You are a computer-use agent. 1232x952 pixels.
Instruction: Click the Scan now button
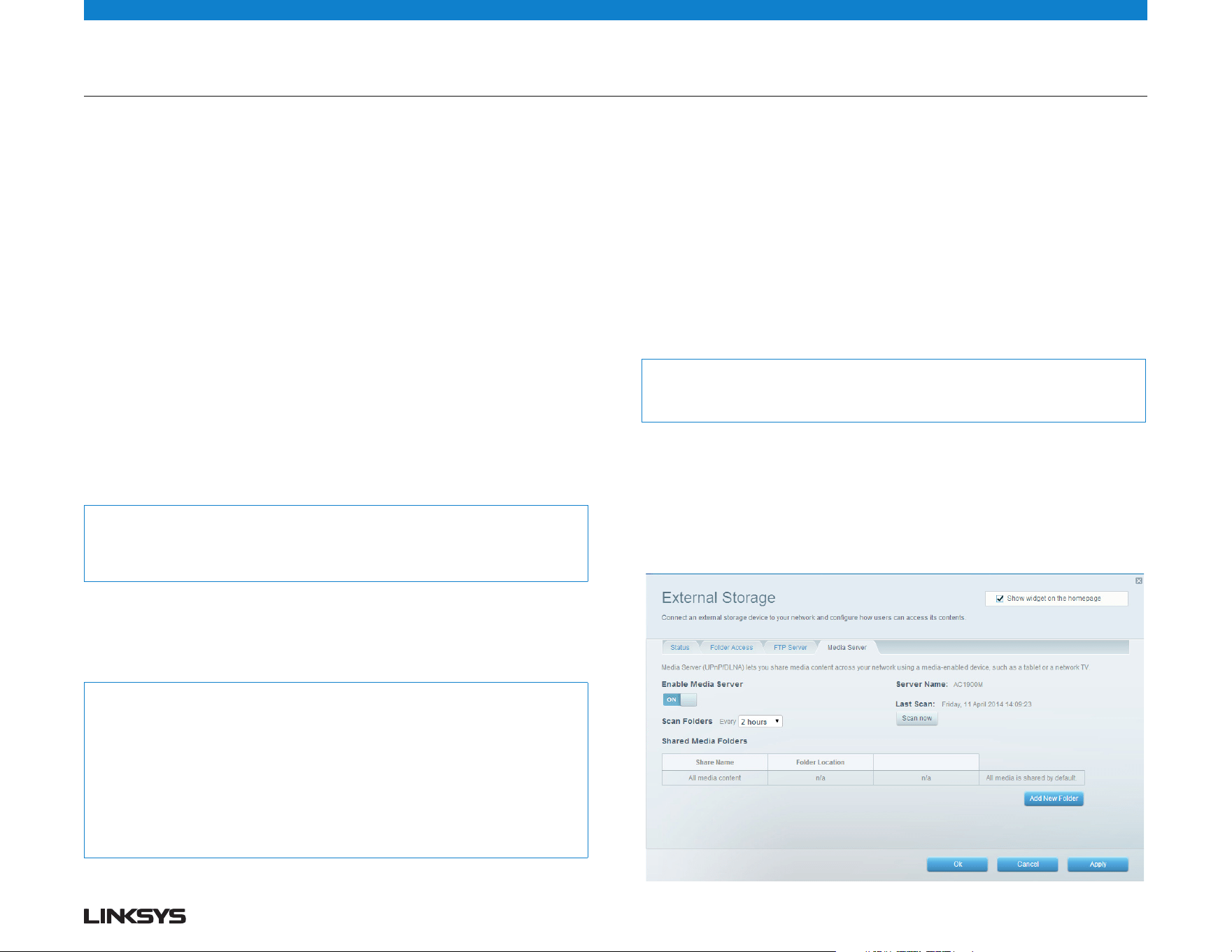(x=916, y=718)
